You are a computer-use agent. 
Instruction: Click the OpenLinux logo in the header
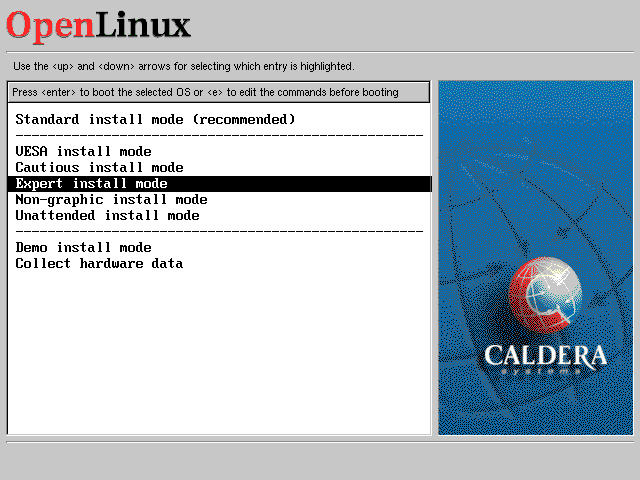click(x=98, y=26)
